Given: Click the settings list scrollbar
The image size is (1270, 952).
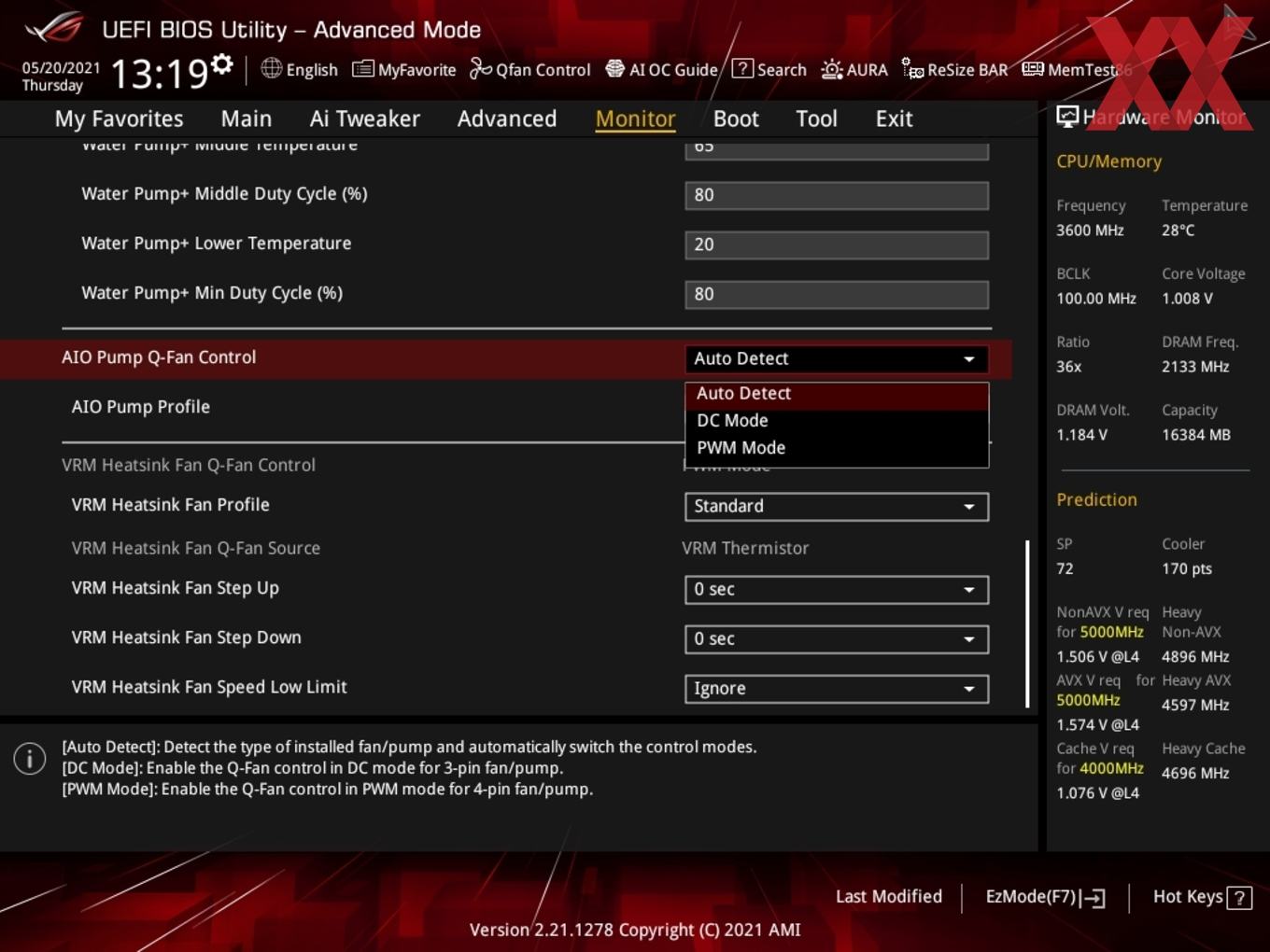Looking at the screenshot, I should (x=1027, y=623).
